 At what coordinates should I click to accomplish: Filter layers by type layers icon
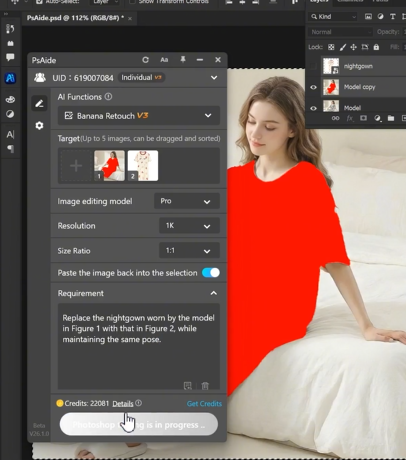click(x=393, y=16)
